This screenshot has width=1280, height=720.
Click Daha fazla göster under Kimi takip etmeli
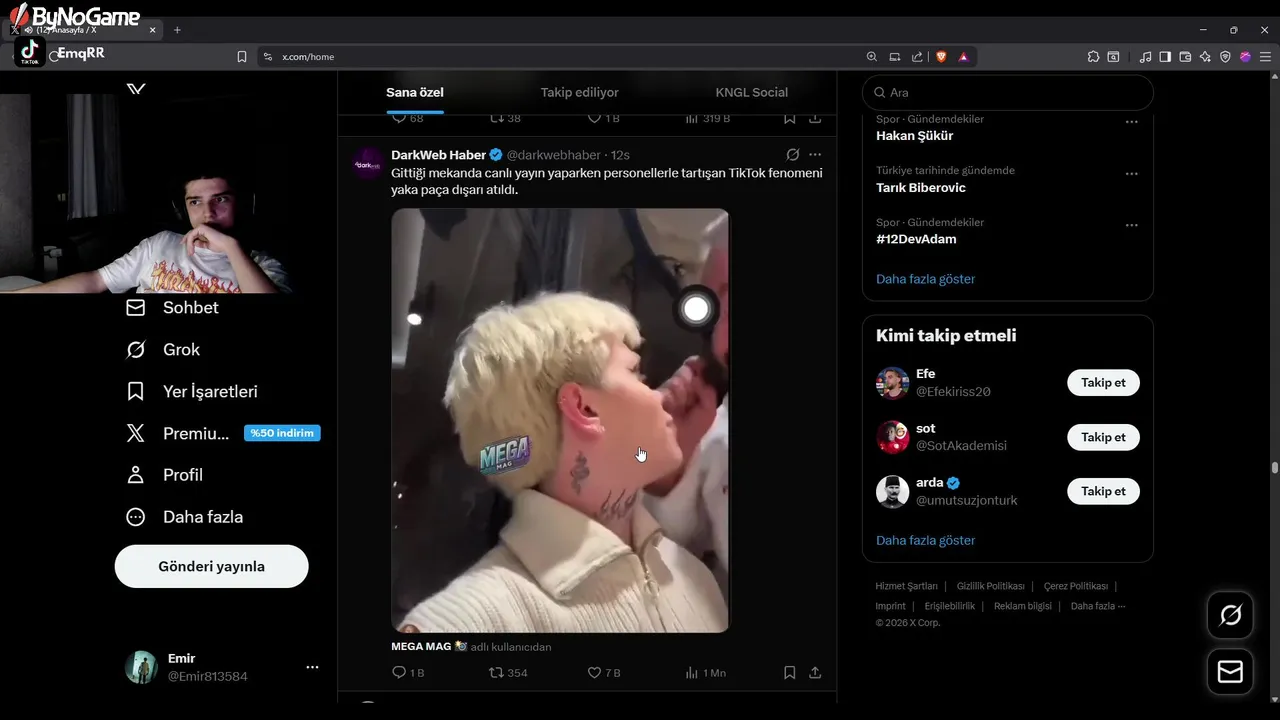[x=925, y=540]
